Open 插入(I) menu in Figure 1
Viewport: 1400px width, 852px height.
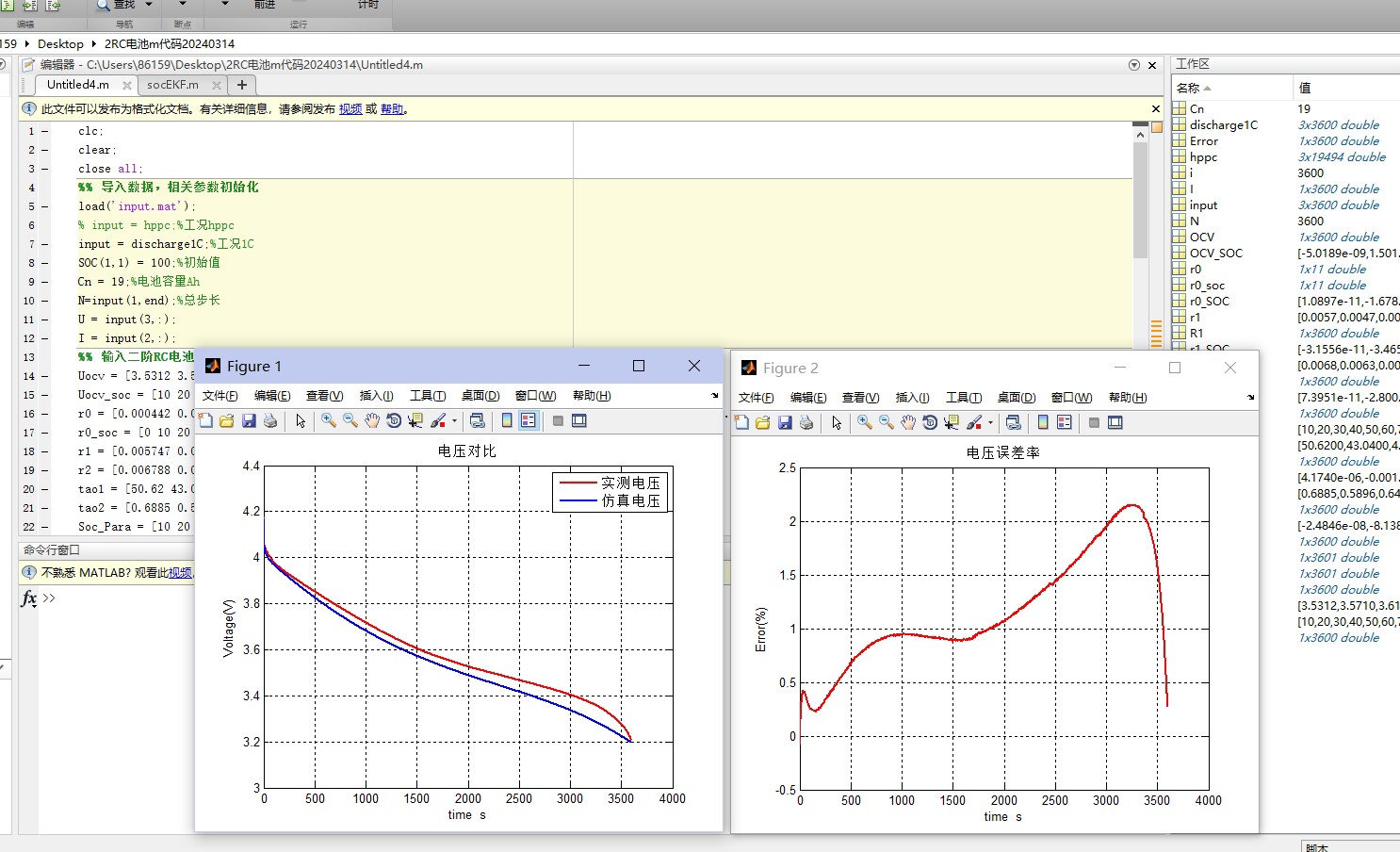(x=377, y=396)
